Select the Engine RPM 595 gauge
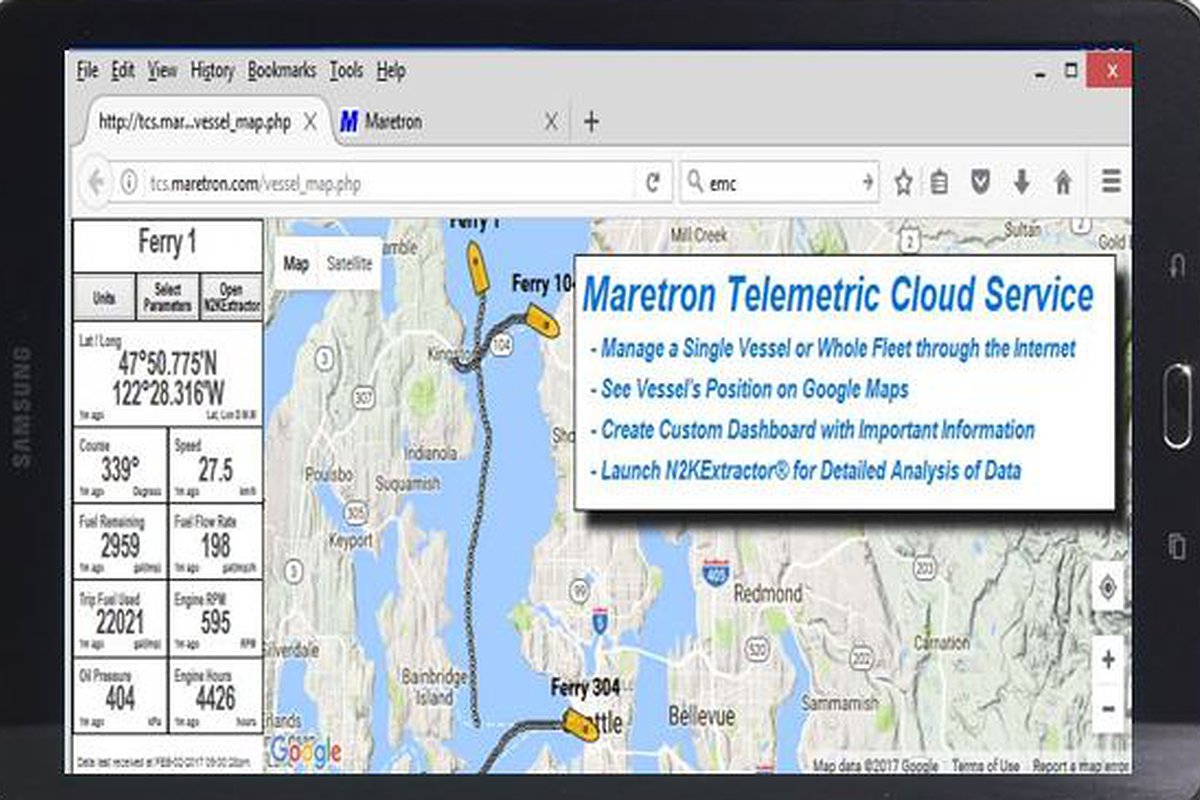The image size is (1200, 800). pos(216,617)
